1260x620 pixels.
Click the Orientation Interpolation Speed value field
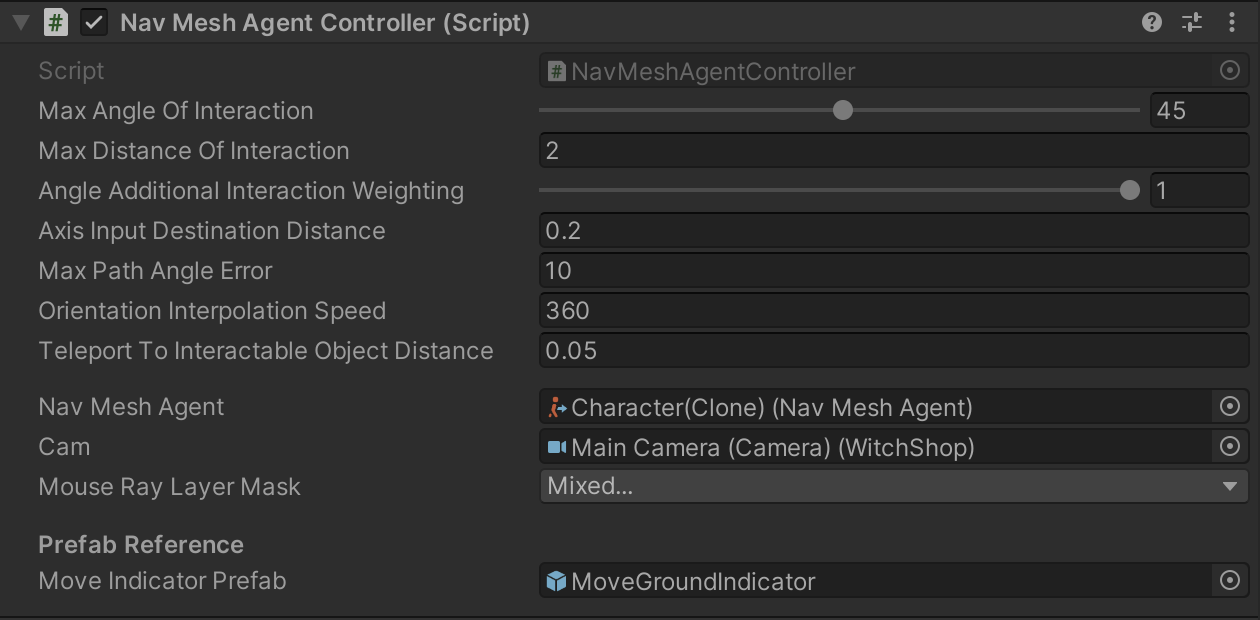pos(893,311)
